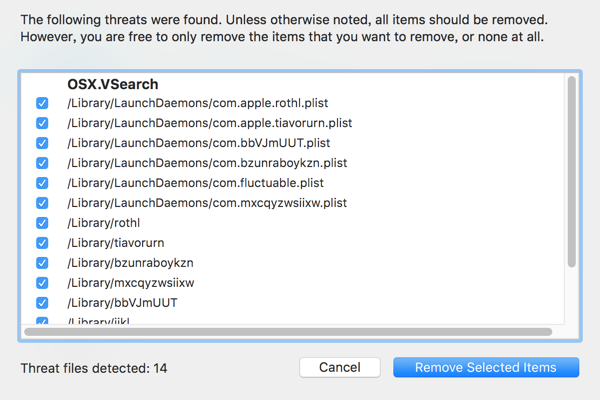
Task: Select the /Library/LaunchDaemons/com.fluctuable.plist path text
Action: tap(192, 183)
